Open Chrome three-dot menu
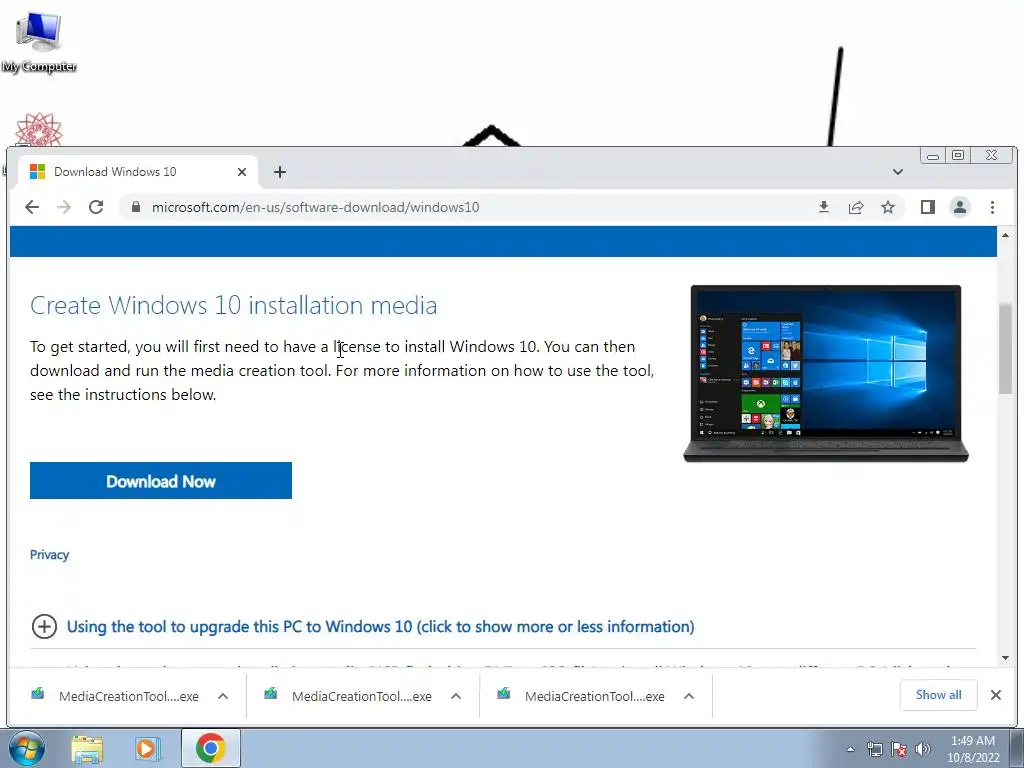The image size is (1024, 768). (x=992, y=207)
